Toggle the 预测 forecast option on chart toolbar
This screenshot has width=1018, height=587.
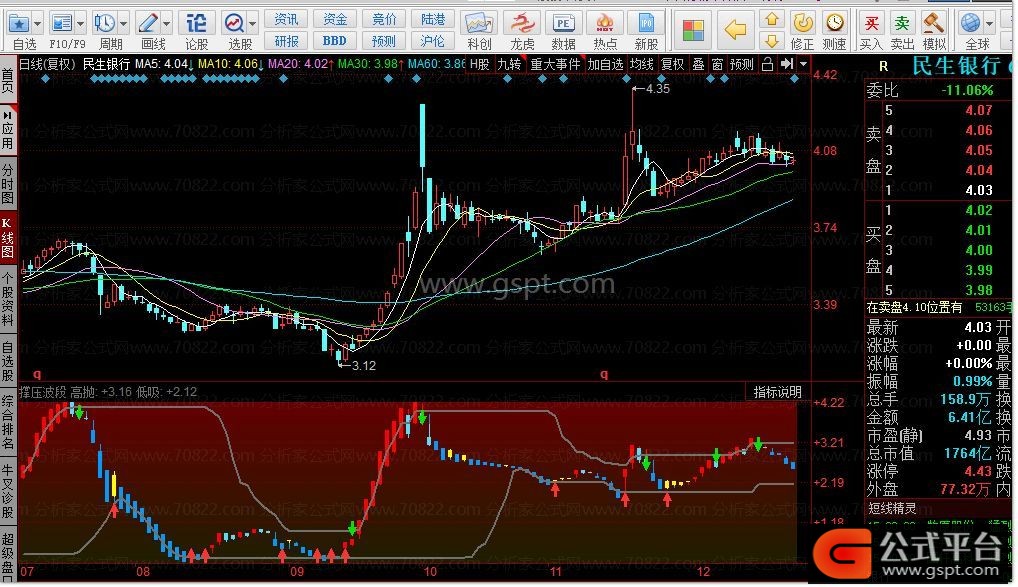(x=742, y=64)
